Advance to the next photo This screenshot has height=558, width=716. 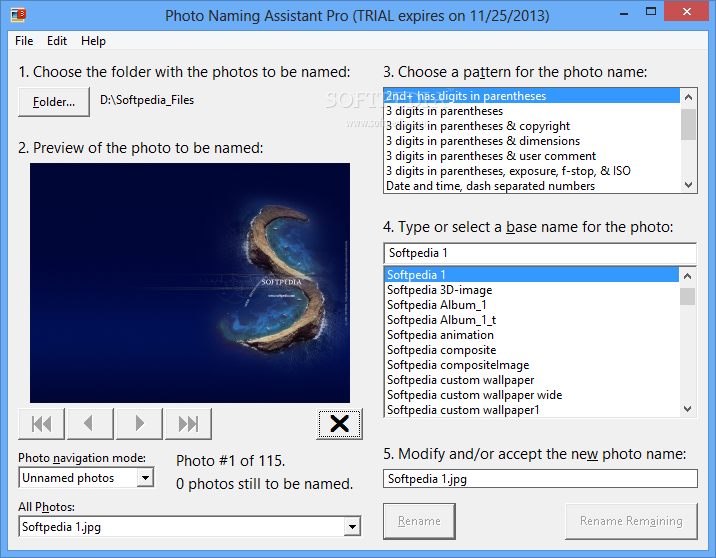coord(139,424)
